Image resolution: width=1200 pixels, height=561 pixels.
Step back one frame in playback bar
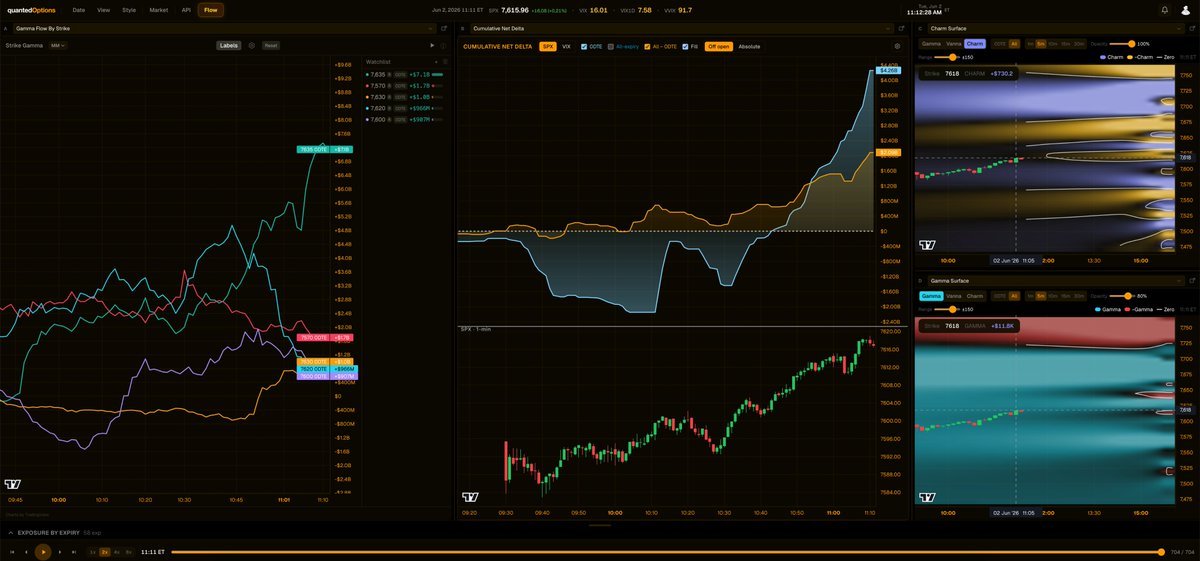point(27,551)
